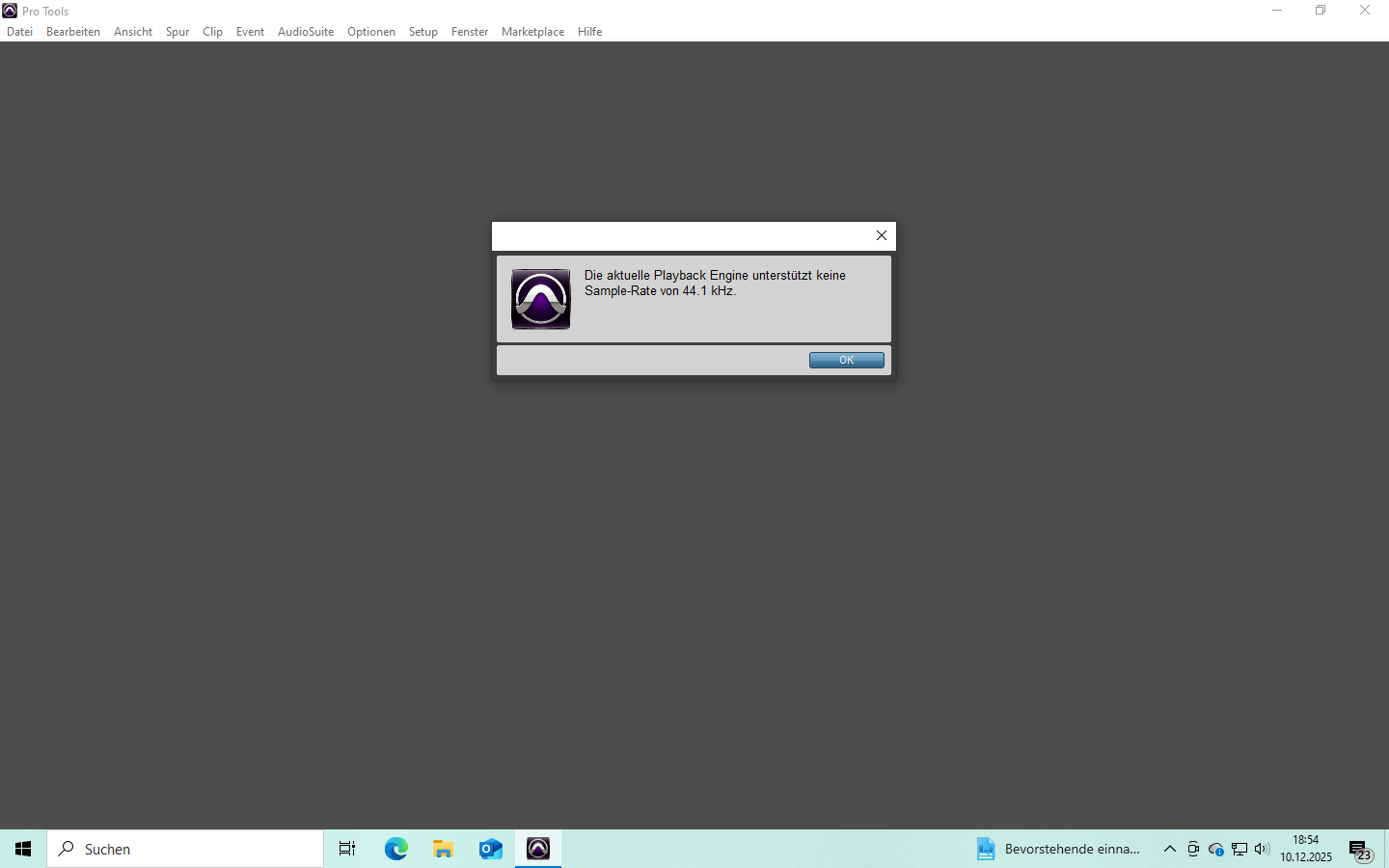Open the Setup menu
This screenshot has height=868, width=1389.
coord(422,32)
